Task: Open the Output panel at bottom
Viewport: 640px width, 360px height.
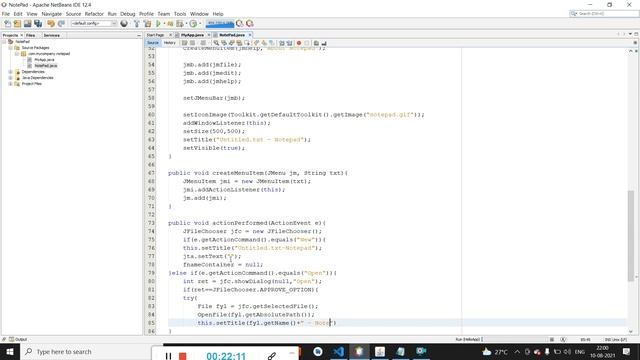Action: (x=18, y=339)
